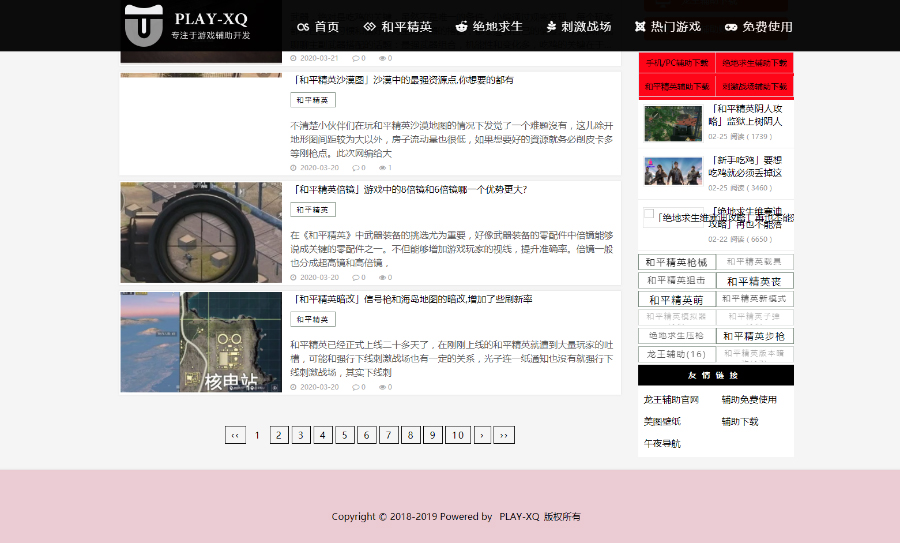Open the sidebar thumbnail of 新手吃鸡
The width and height of the screenshot is (900, 543).
[x=673, y=171]
